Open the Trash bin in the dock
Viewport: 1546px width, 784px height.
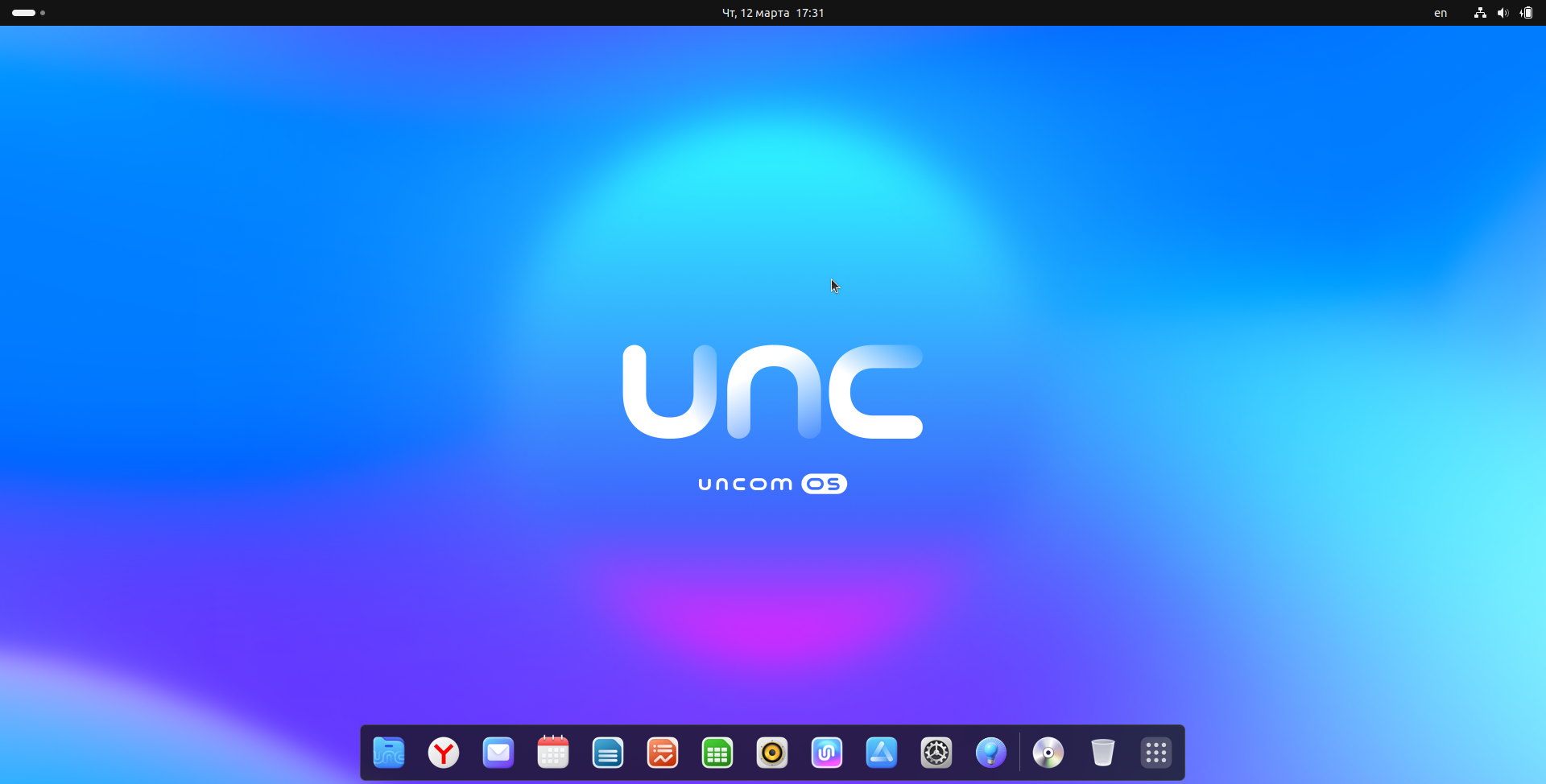(1103, 753)
